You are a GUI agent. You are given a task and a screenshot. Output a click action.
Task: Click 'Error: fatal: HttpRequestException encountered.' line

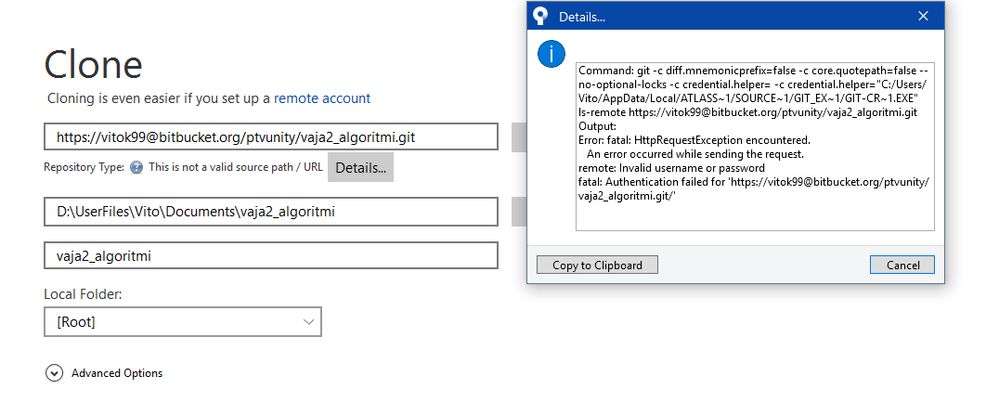[694, 140]
